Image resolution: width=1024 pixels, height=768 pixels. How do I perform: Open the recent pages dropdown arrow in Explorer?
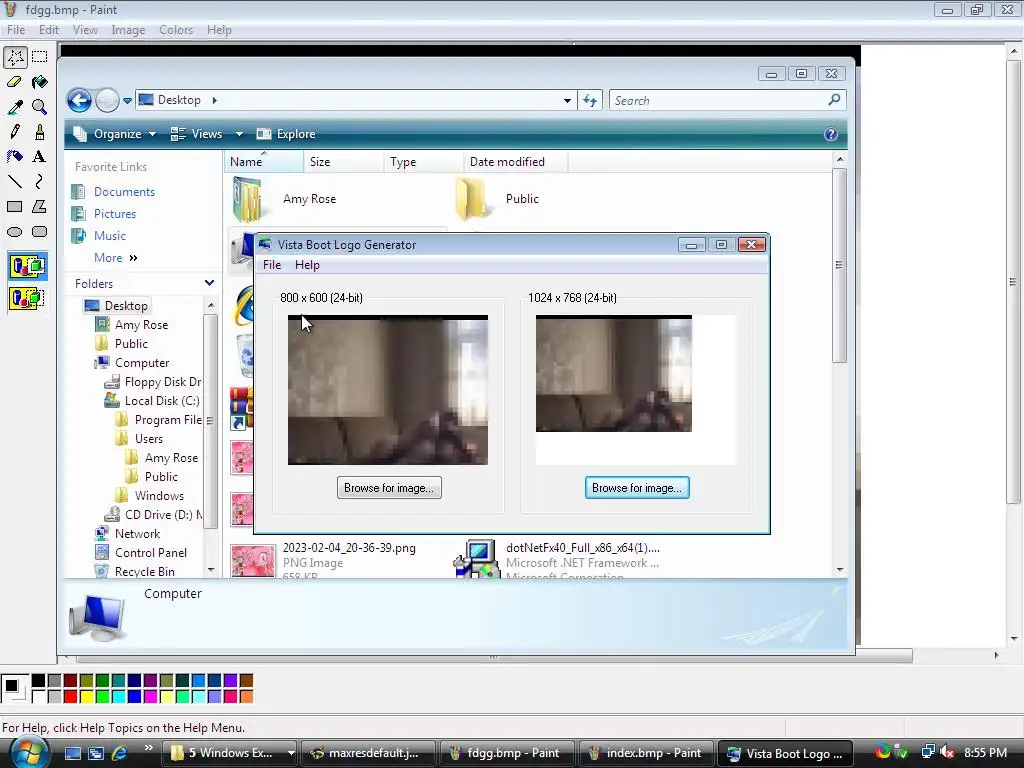[x=127, y=101]
